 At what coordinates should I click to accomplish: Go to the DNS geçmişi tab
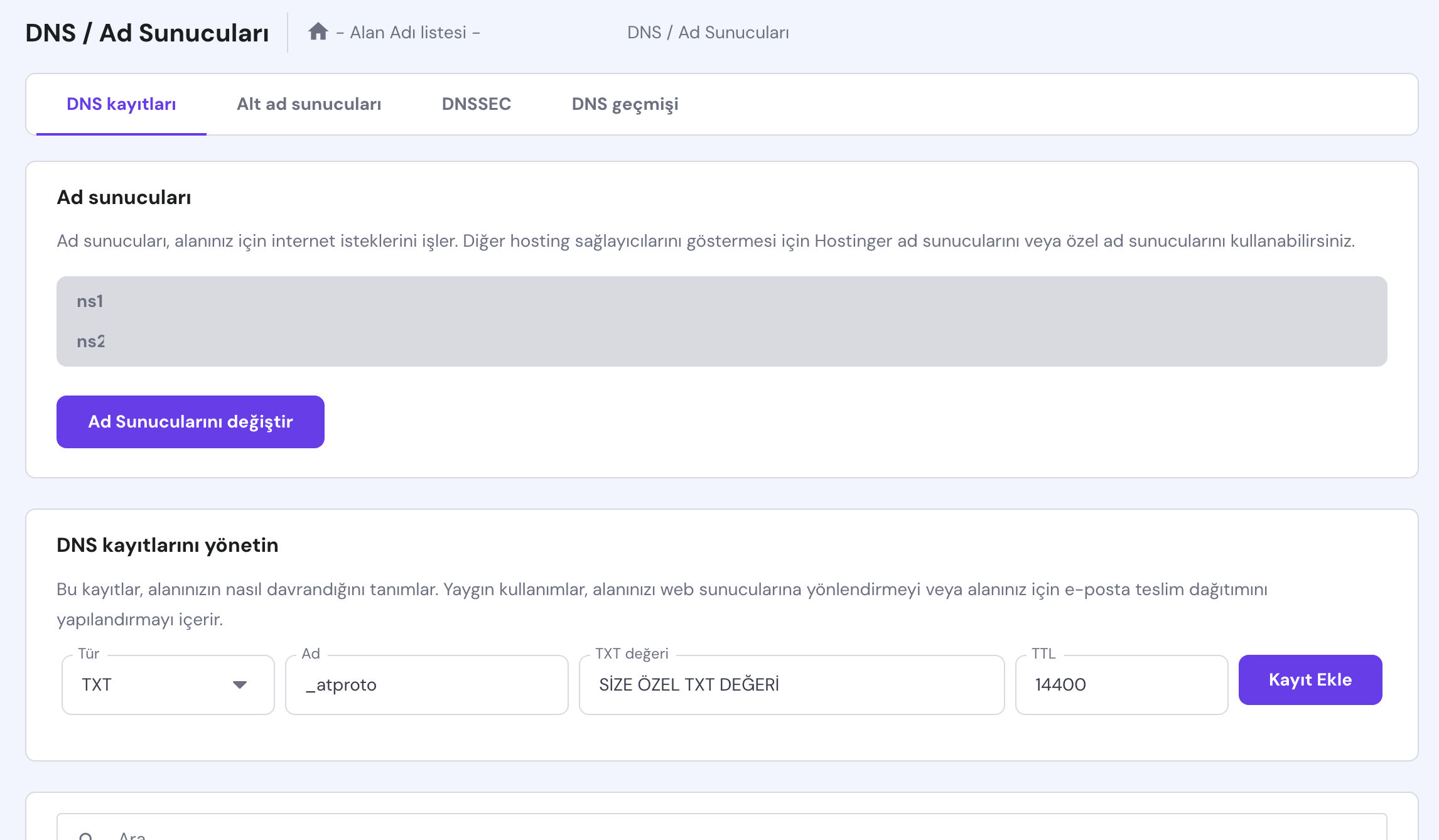[x=625, y=104]
